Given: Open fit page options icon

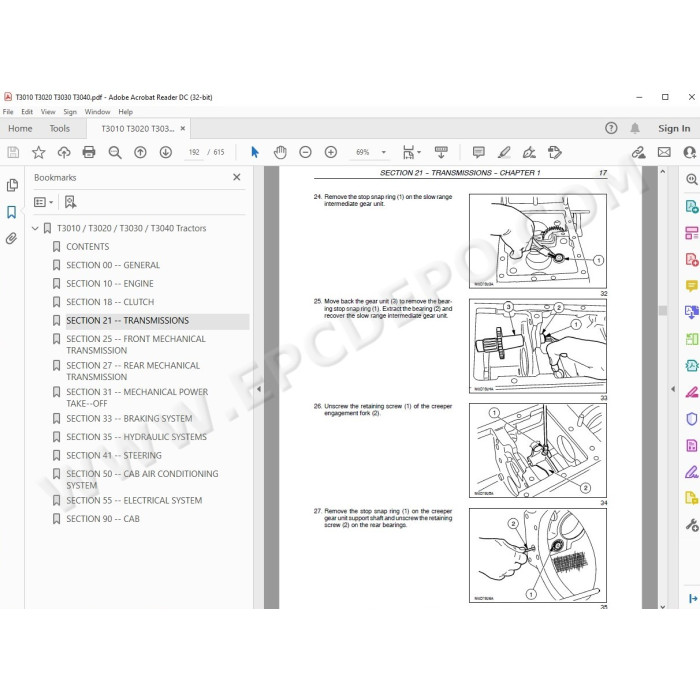Looking at the screenshot, I should (411, 152).
